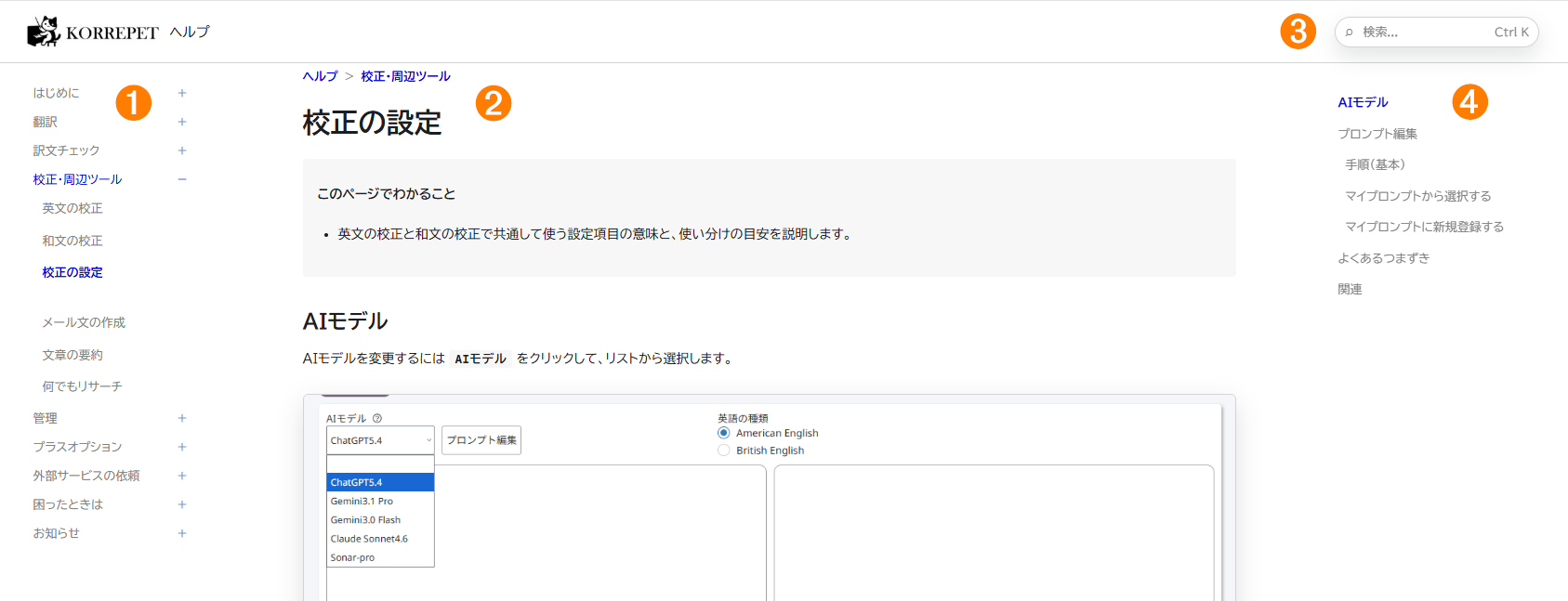Click the AIモデル help question-mark icon

click(x=377, y=419)
